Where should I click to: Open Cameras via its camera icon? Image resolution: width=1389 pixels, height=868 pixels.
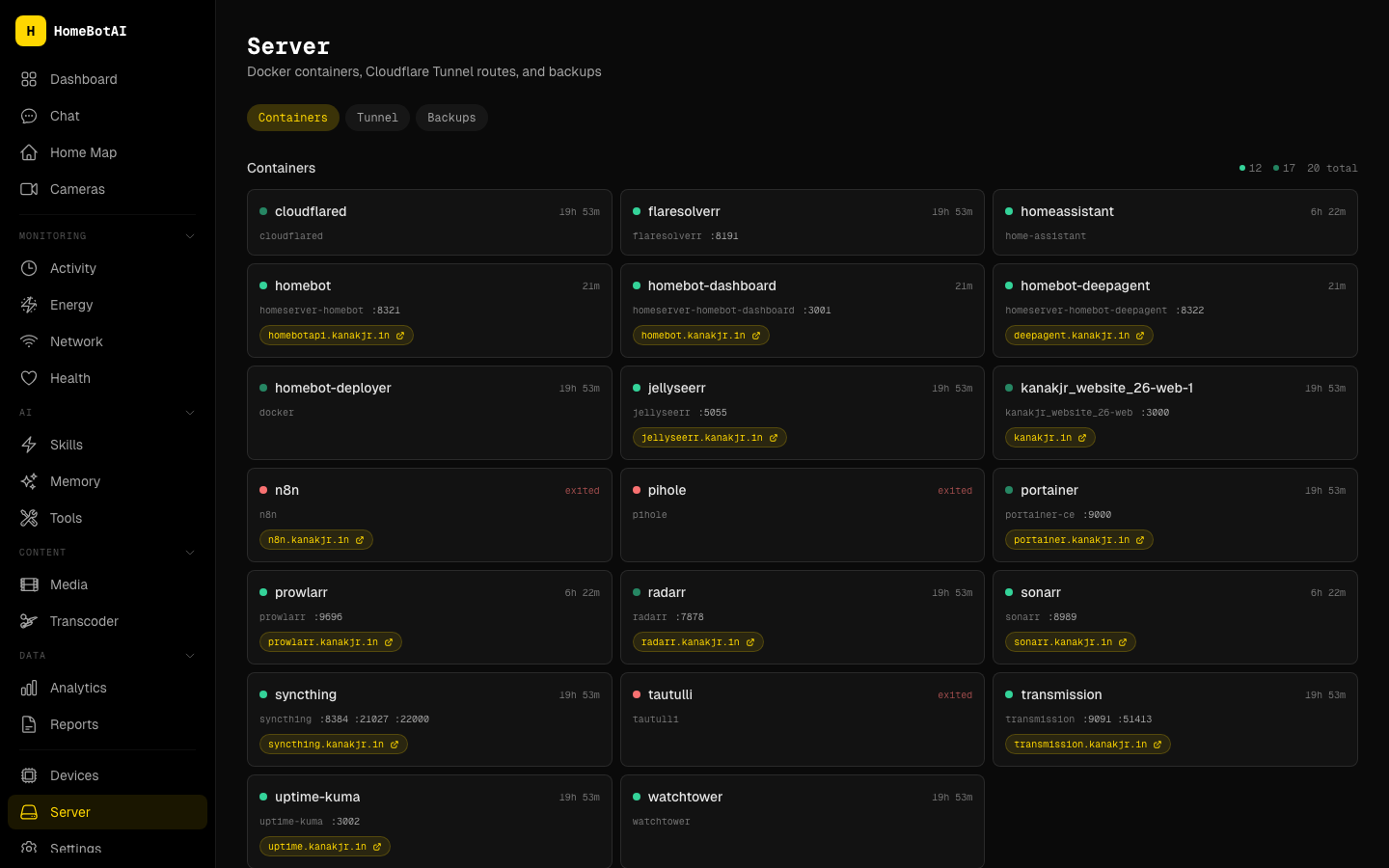tap(29, 189)
